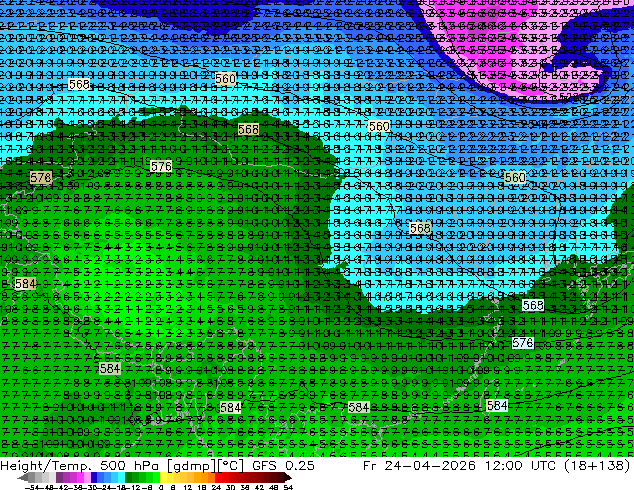The width and height of the screenshot is (634, 490).
Task: Click the '584' contour label at the map's left edge
Action: click(25, 284)
